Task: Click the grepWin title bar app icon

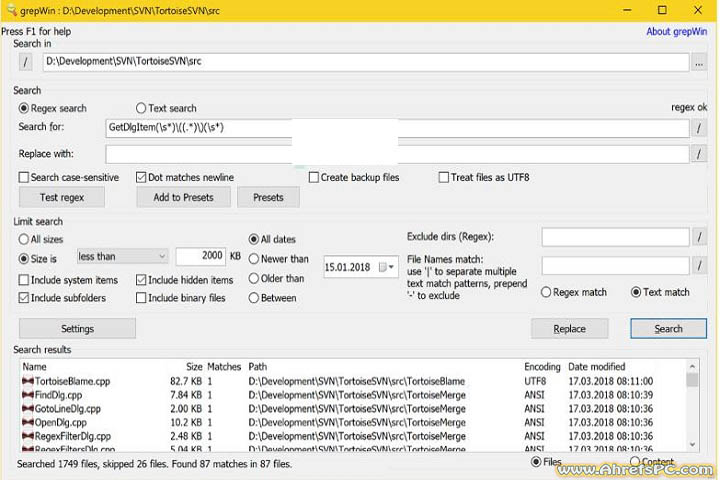Action: coord(11,10)
